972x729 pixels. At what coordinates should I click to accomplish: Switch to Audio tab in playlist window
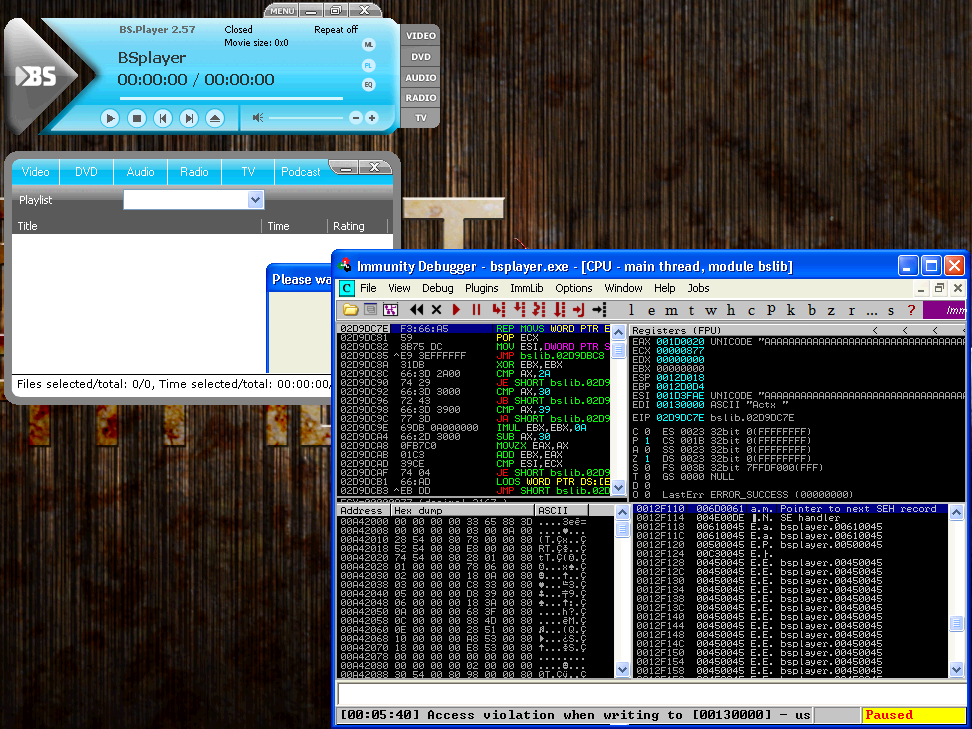[x=140, y=172]
